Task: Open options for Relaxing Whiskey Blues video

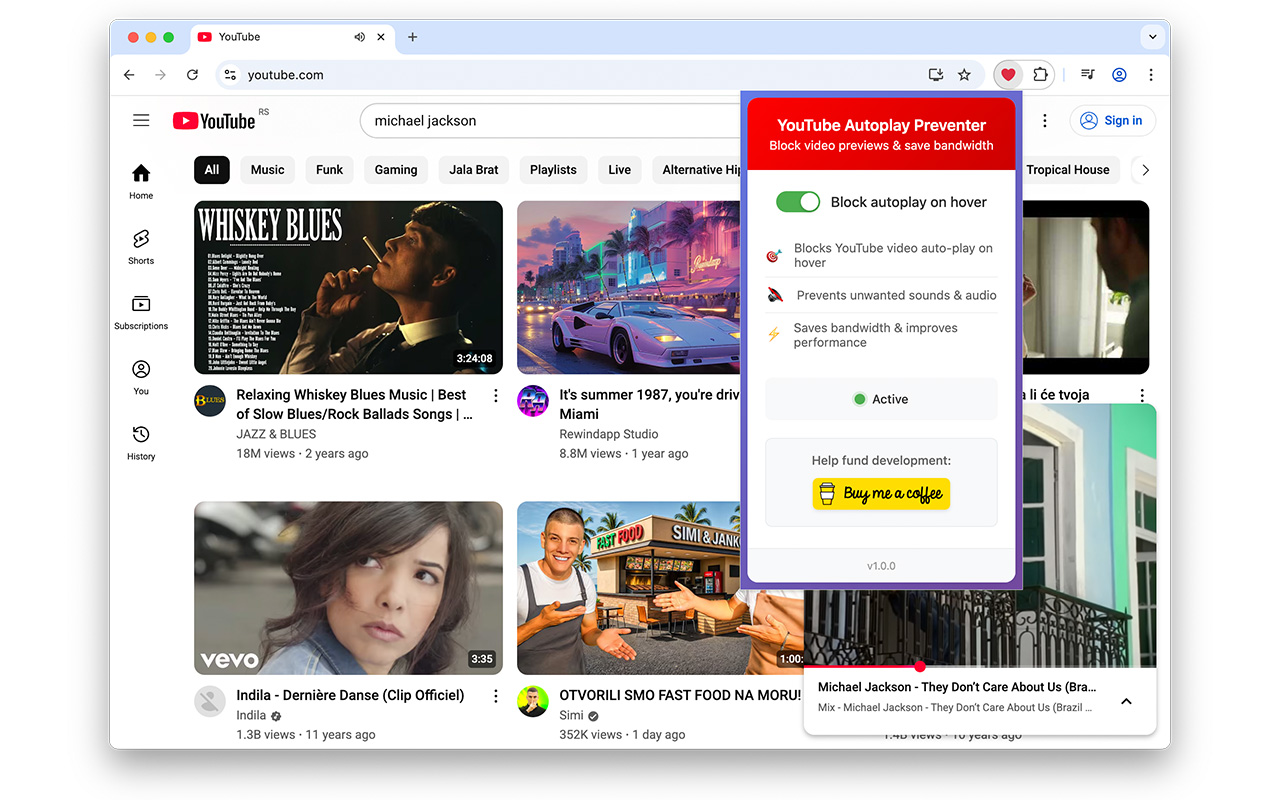Action: [495, 396]
